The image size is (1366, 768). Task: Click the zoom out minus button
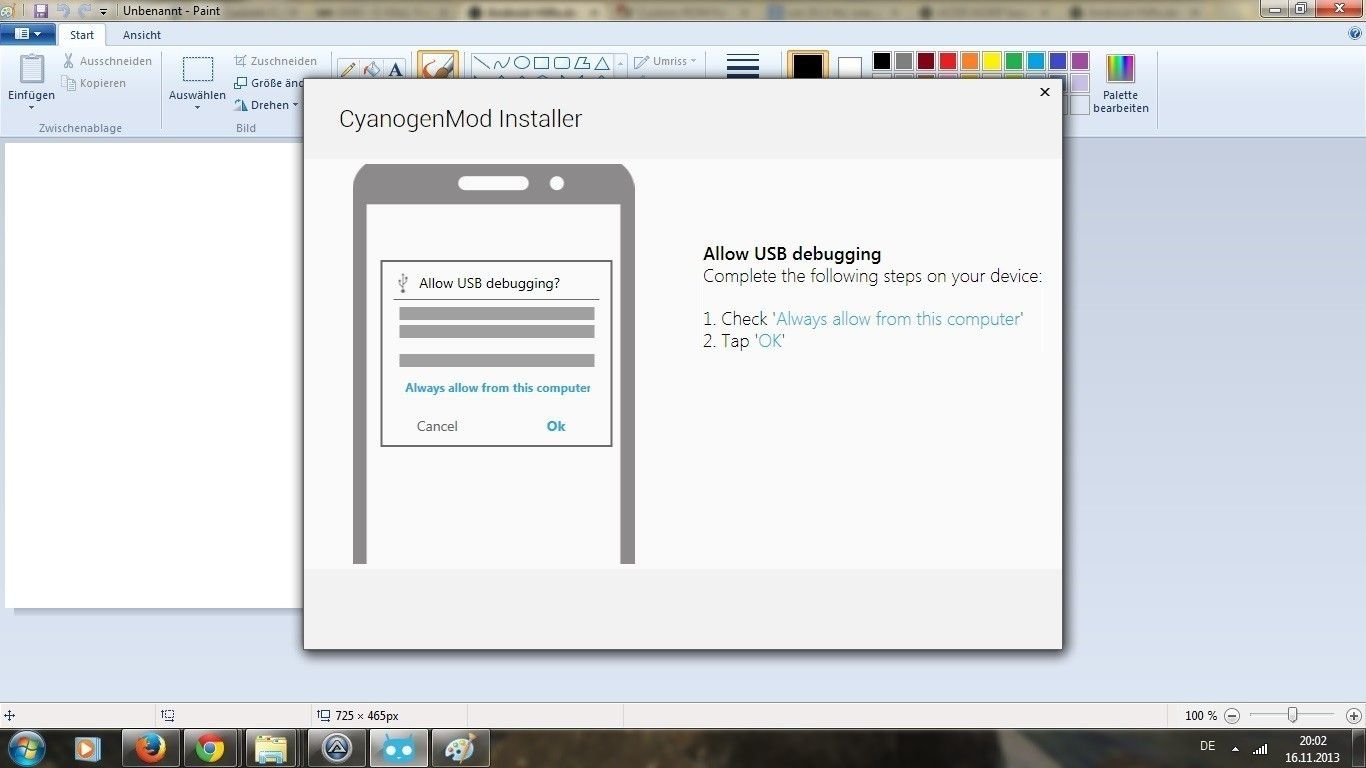point(1232,716)
